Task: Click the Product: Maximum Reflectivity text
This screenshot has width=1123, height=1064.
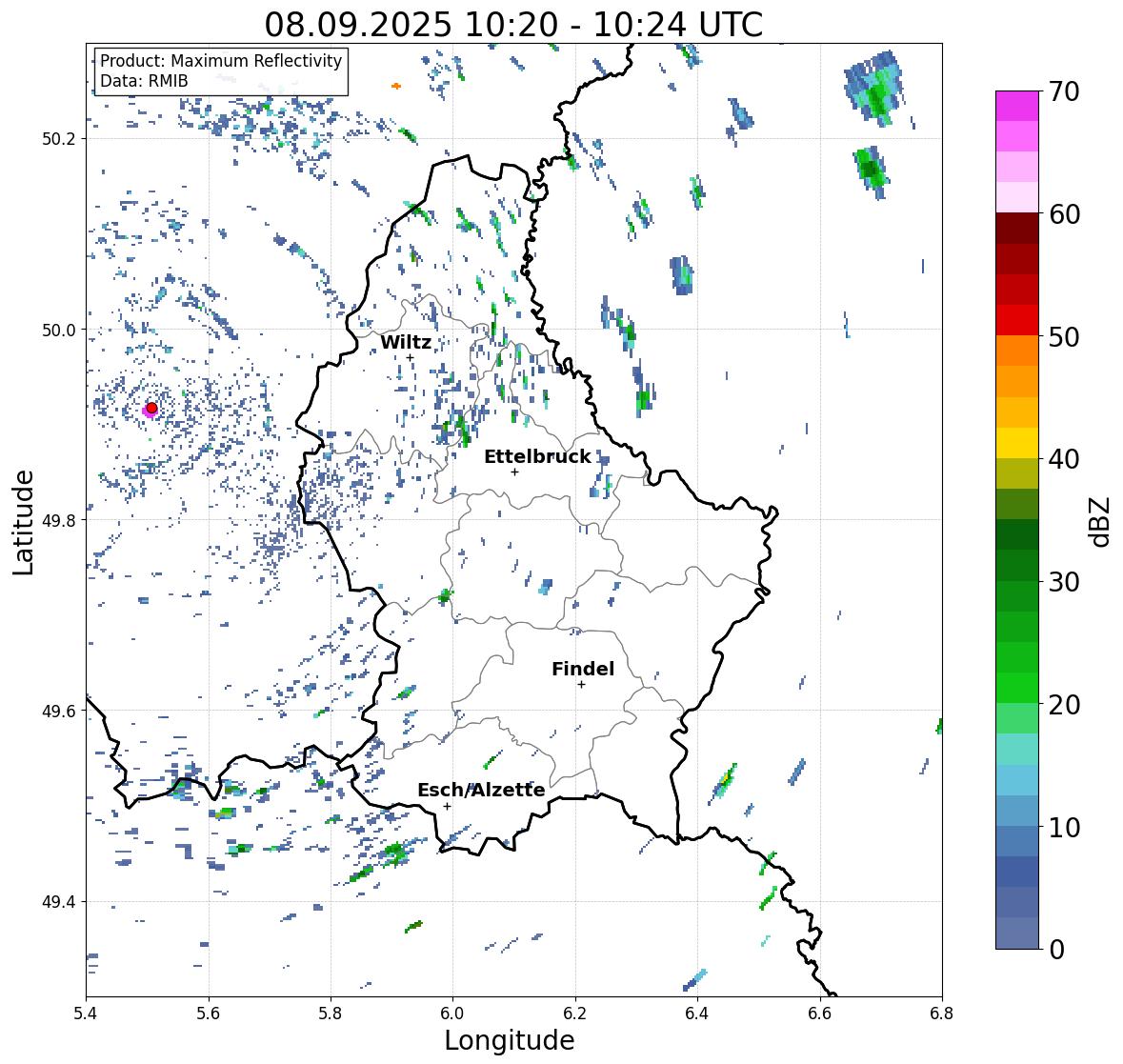Action: [221, 61]
